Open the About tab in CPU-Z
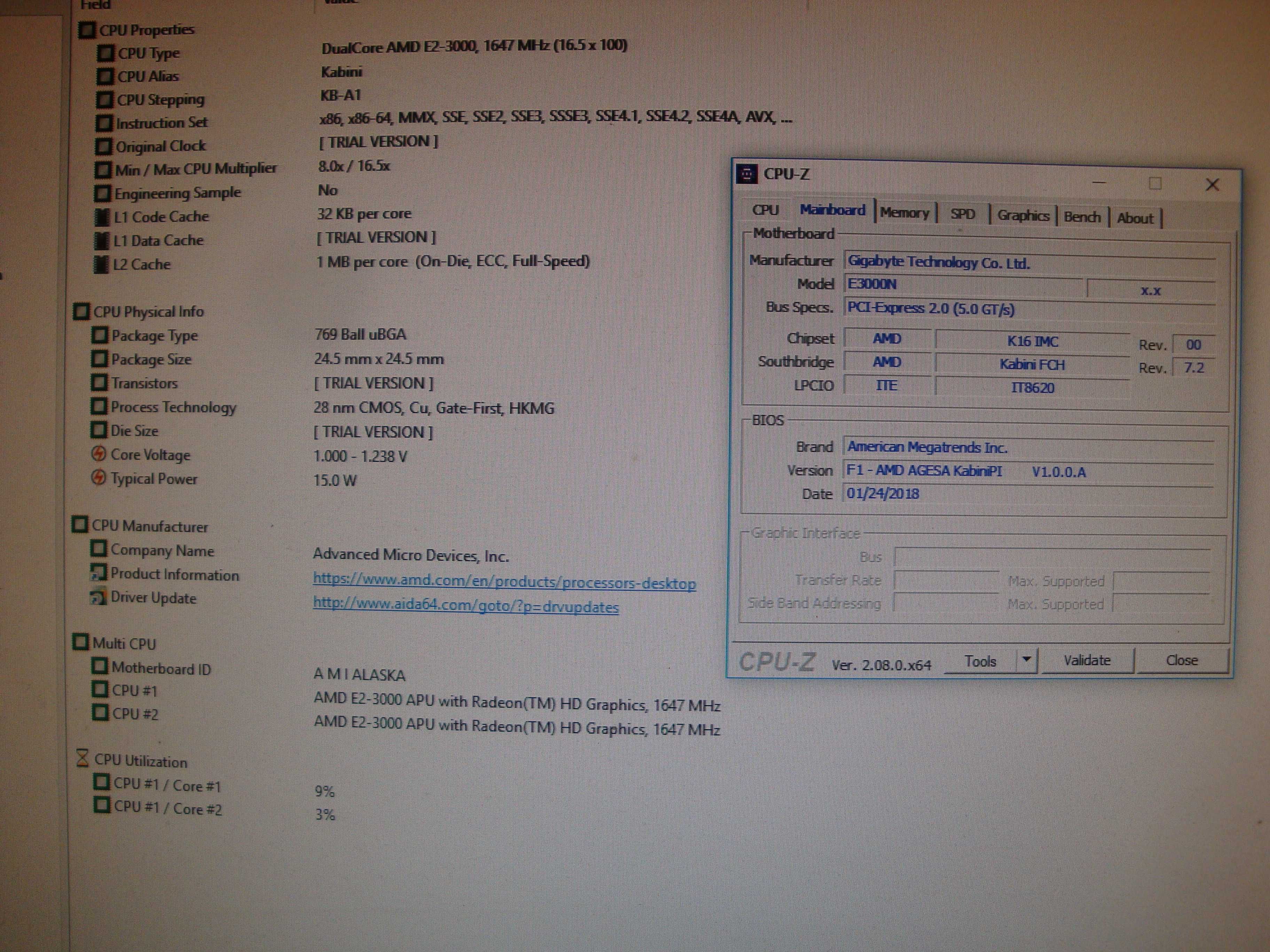Viewport: 1270px width, 952px height. [x=1135, y=219]
